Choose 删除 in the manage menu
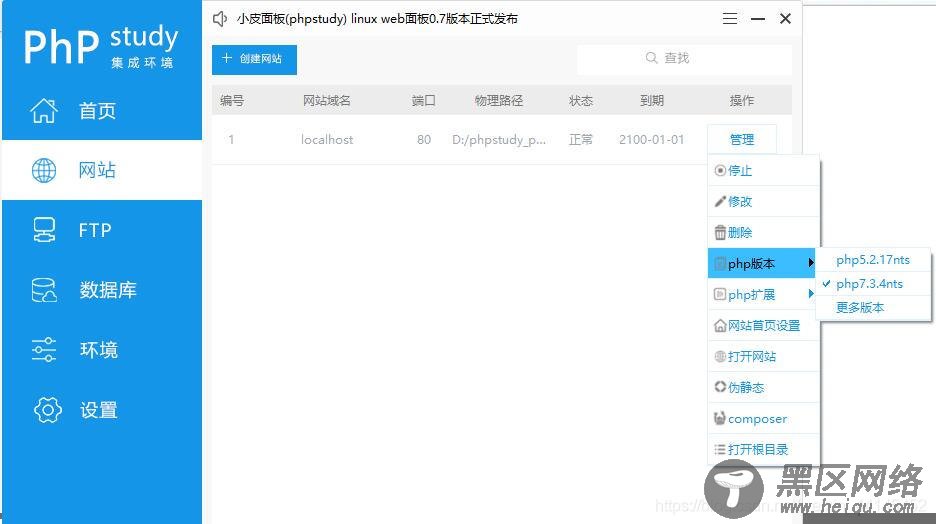Screen dimensions: 936x524 pos(763,233)
